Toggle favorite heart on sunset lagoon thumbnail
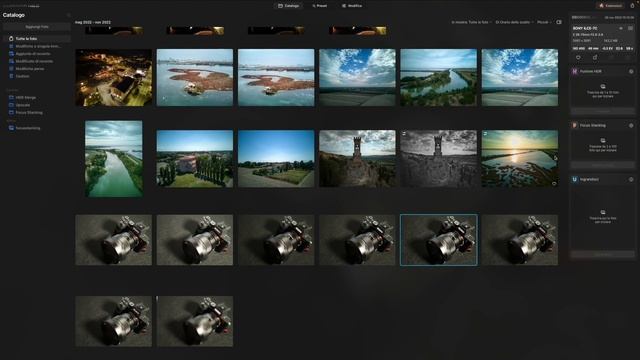Image resolution: width=640 pixels, height=360 pixels. pyautogui.click(x=554, y=184)
